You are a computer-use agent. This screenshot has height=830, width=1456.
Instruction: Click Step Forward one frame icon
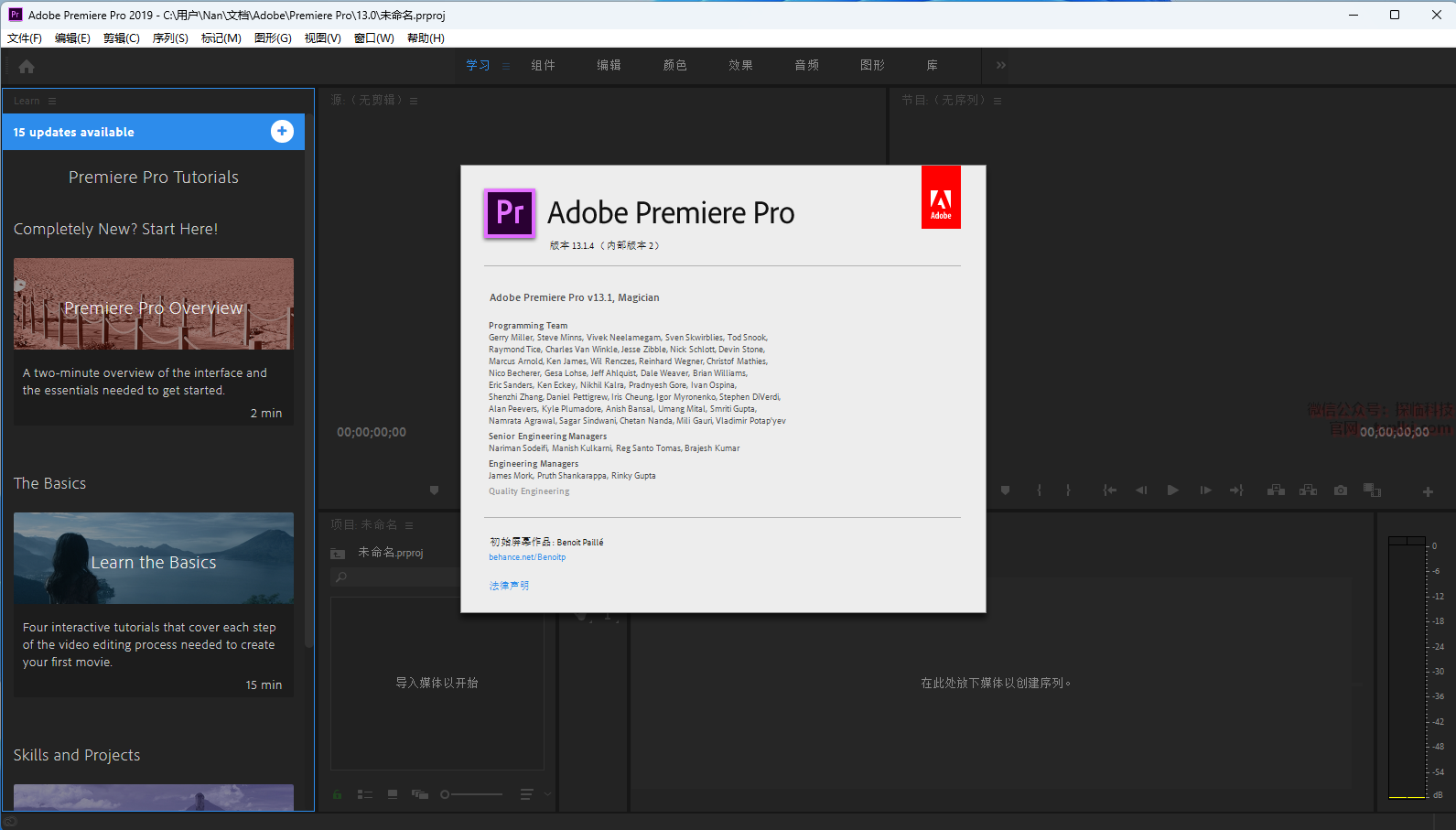click(1205, 490)
